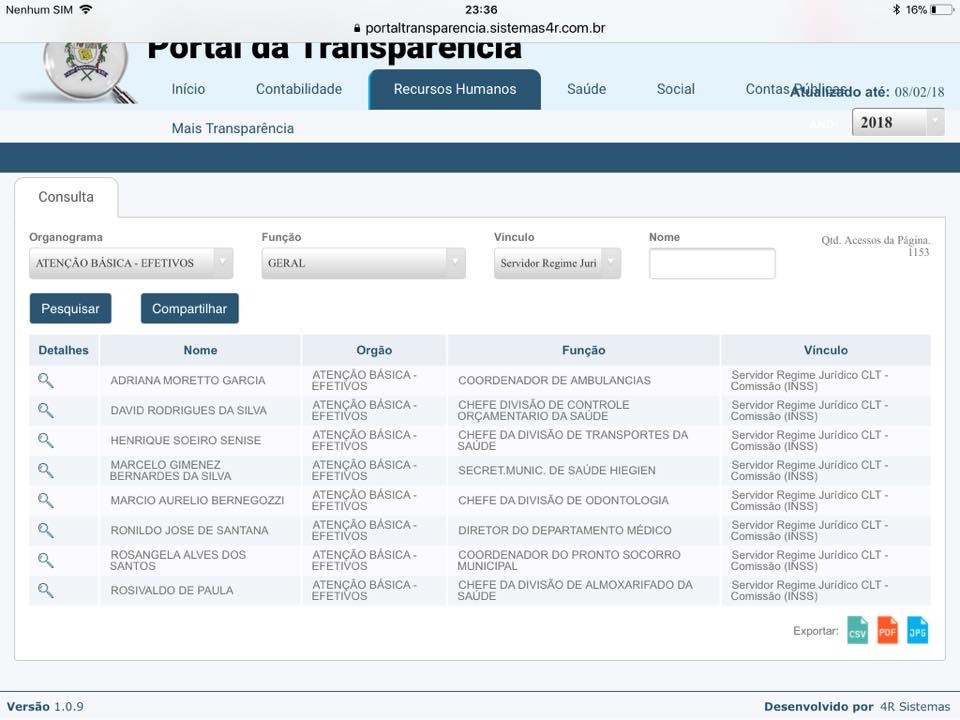Click CHEFE DA DIVISÃO DE ALMOXARIFADO cell
This screenshot has height=720, width=960.
575,590
